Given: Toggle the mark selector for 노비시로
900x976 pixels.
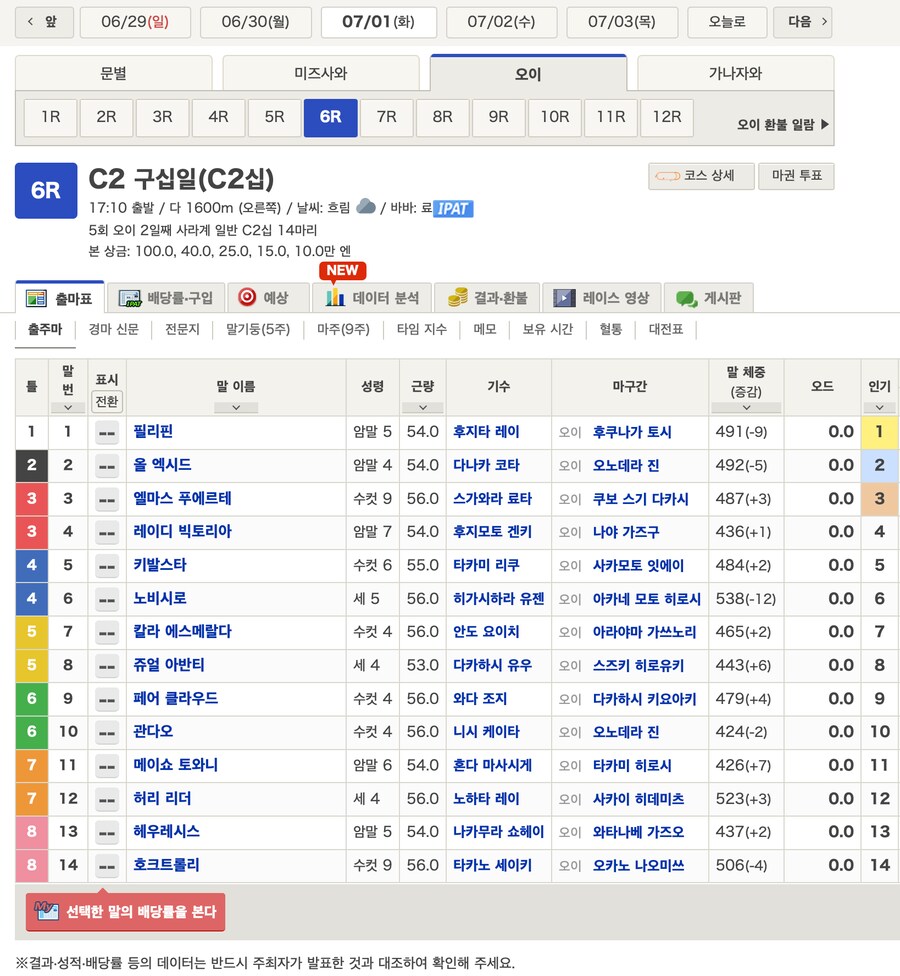Looking at the screenshot, I should coord(106,599).
